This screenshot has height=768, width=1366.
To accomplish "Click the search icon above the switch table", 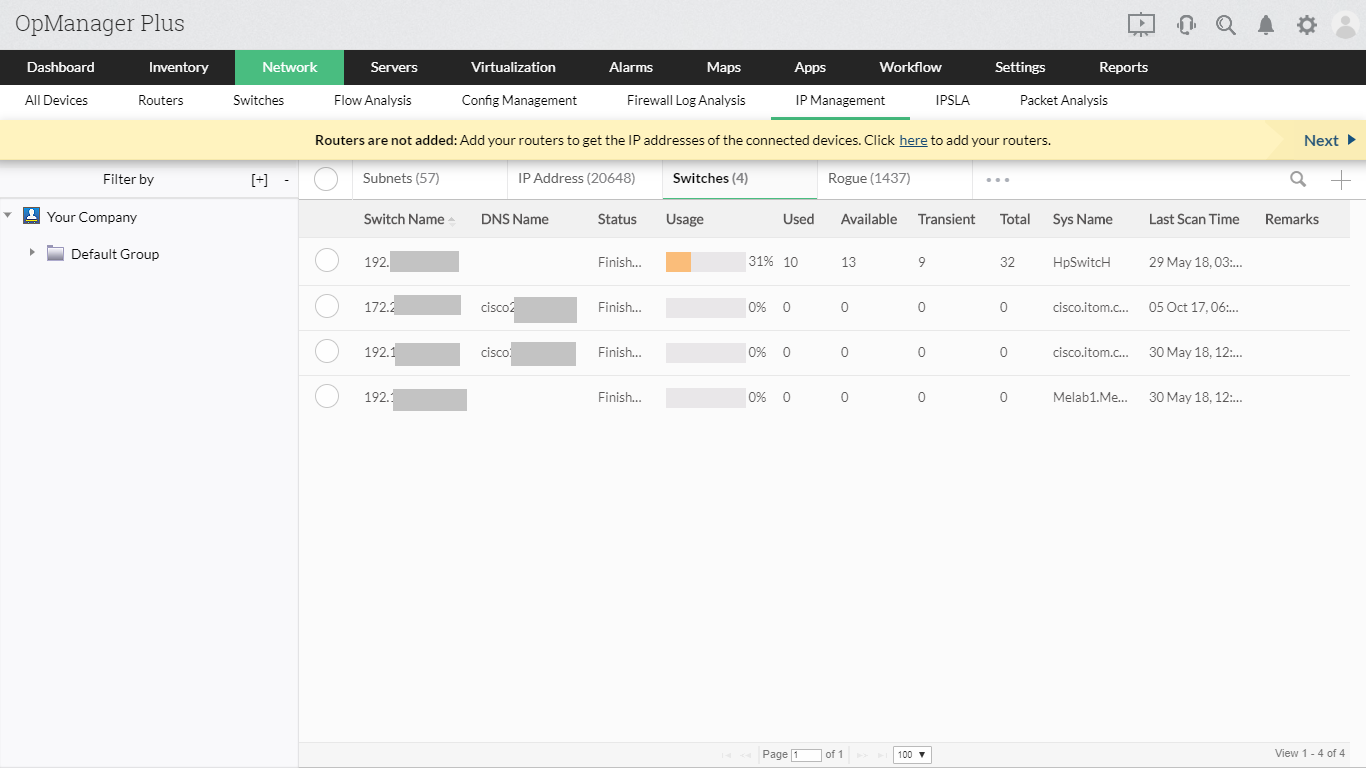I will click(x=1298, y=179).
